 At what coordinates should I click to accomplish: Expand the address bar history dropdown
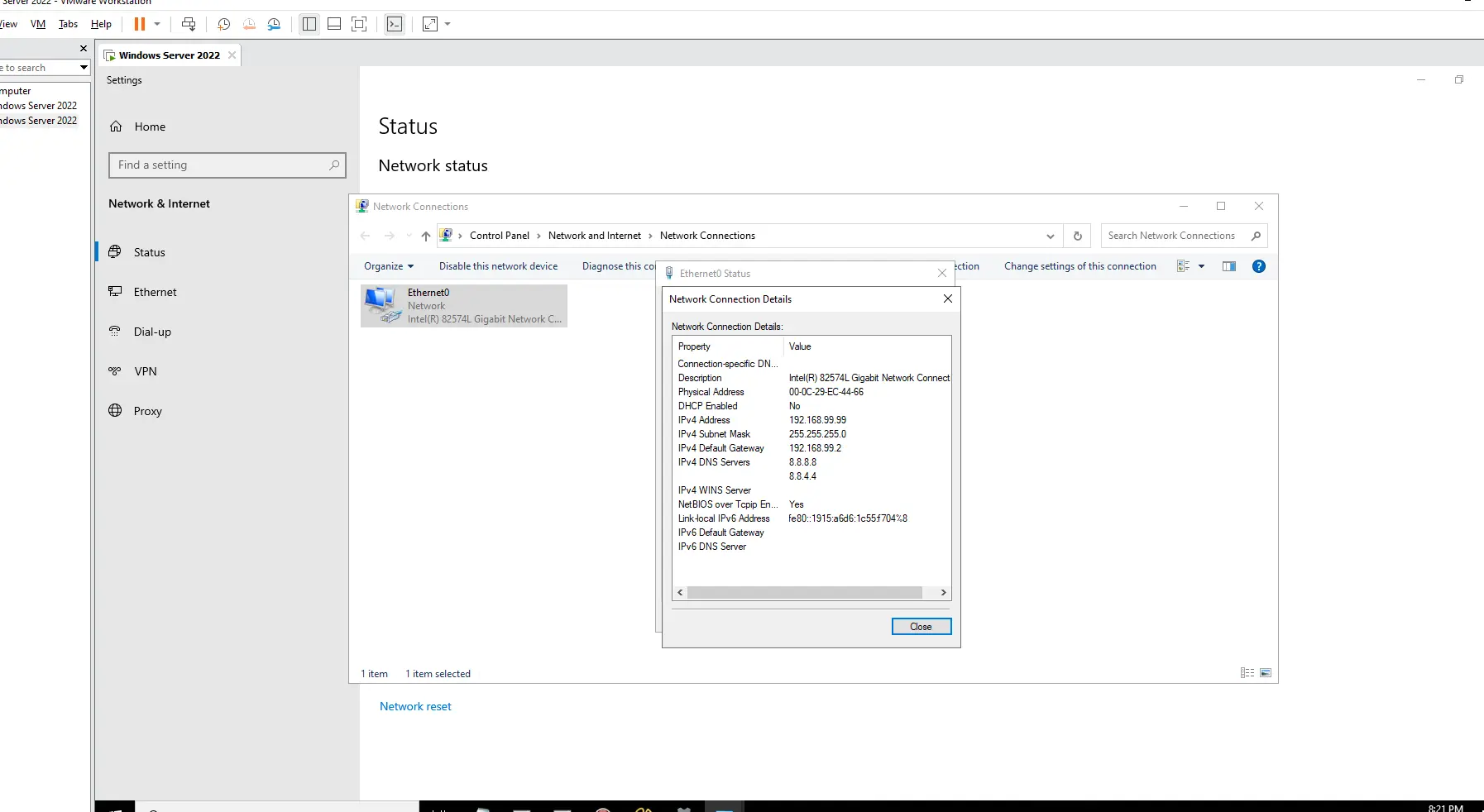[x=1051, y=236]
